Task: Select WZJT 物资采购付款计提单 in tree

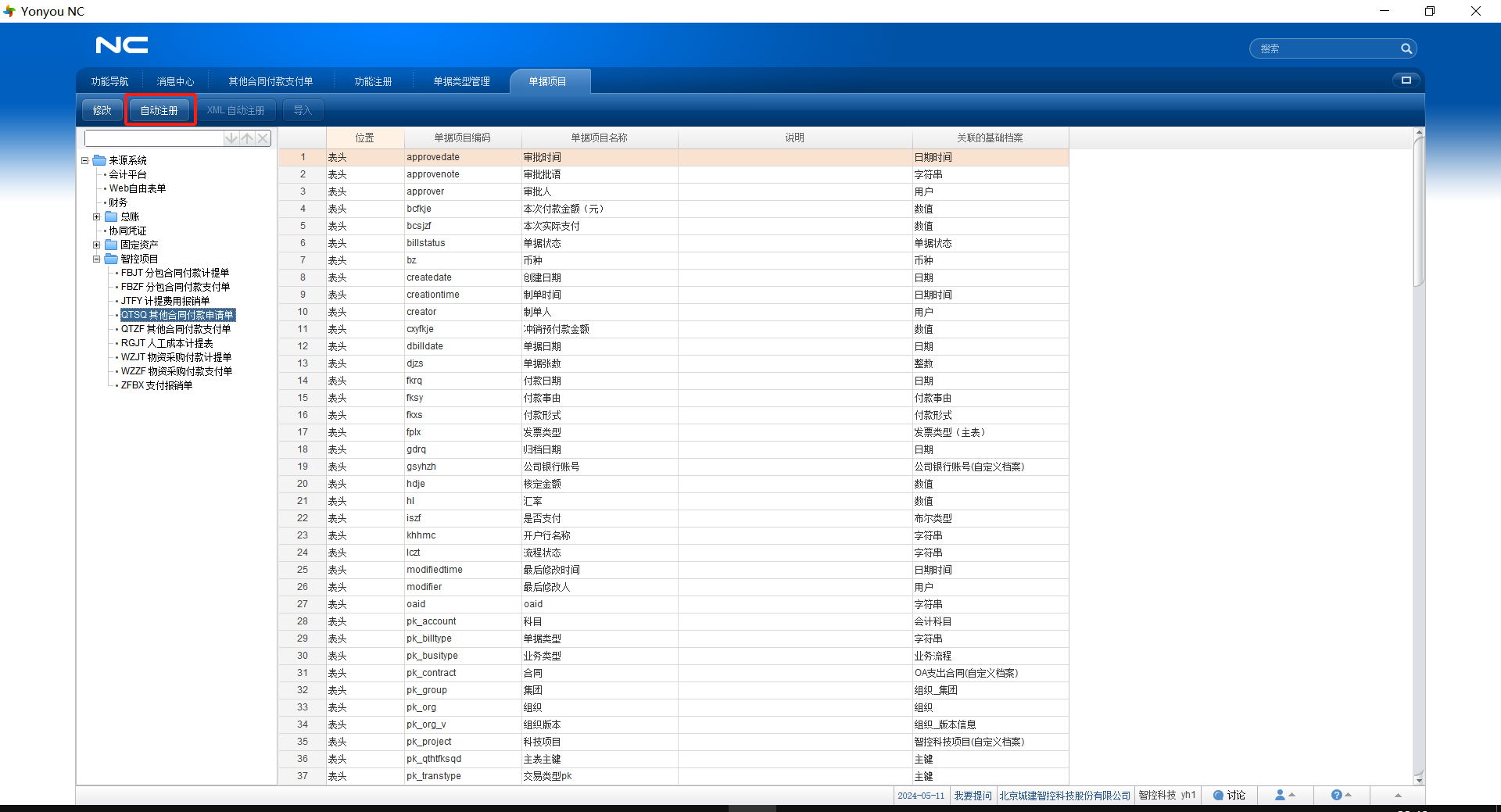Action: [x=176, y=357]
